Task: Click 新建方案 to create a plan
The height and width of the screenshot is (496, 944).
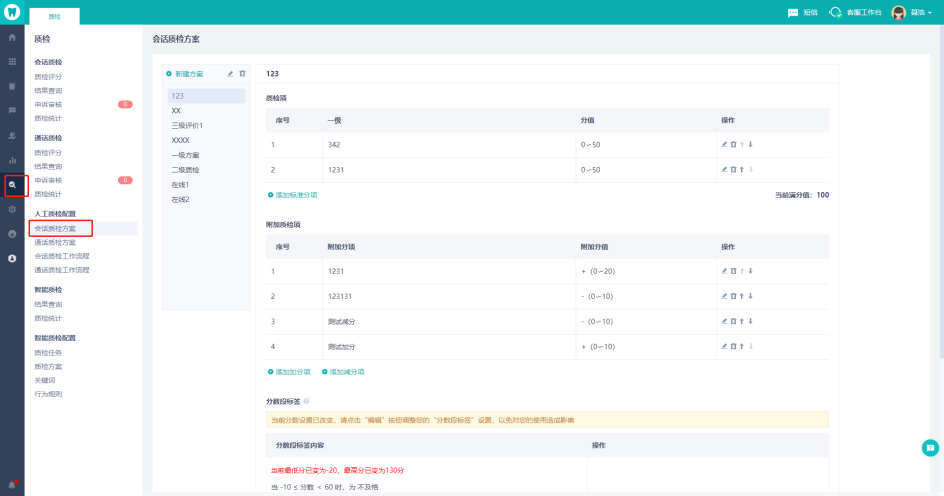Action: (185, 74)
